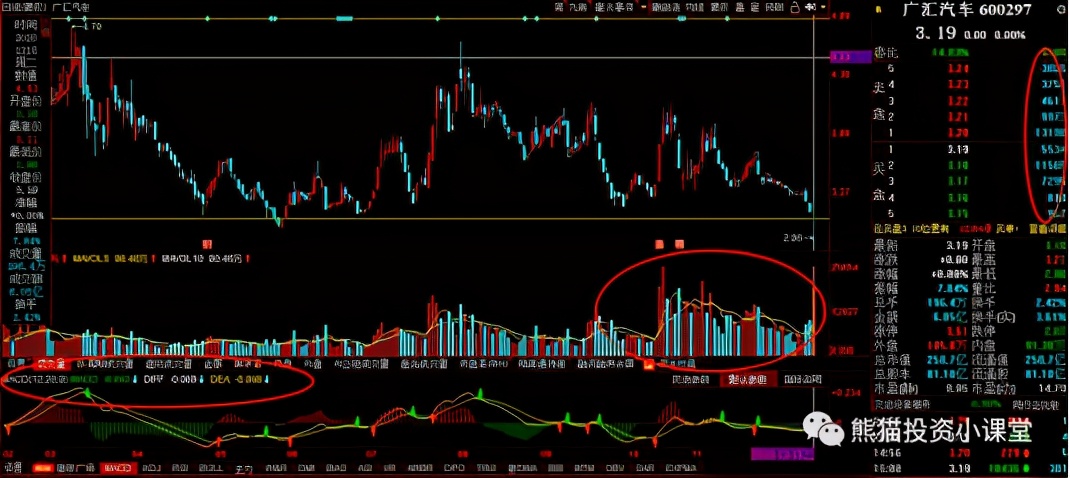Click the lock icon in the chart toolbar
The width and height of the screenshot is (1070, 478).
[x=796, y=7]
